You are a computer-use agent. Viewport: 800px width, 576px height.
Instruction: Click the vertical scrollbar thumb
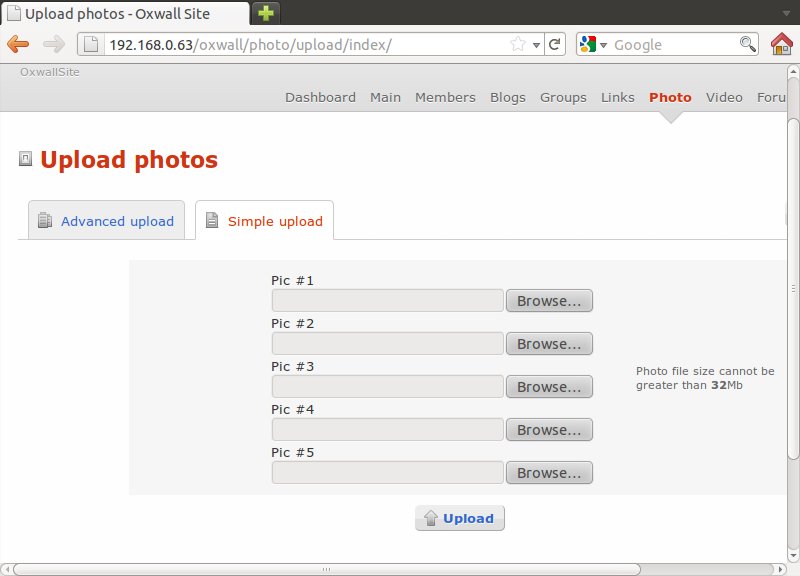pyautogui.click(x=793, y=288)
